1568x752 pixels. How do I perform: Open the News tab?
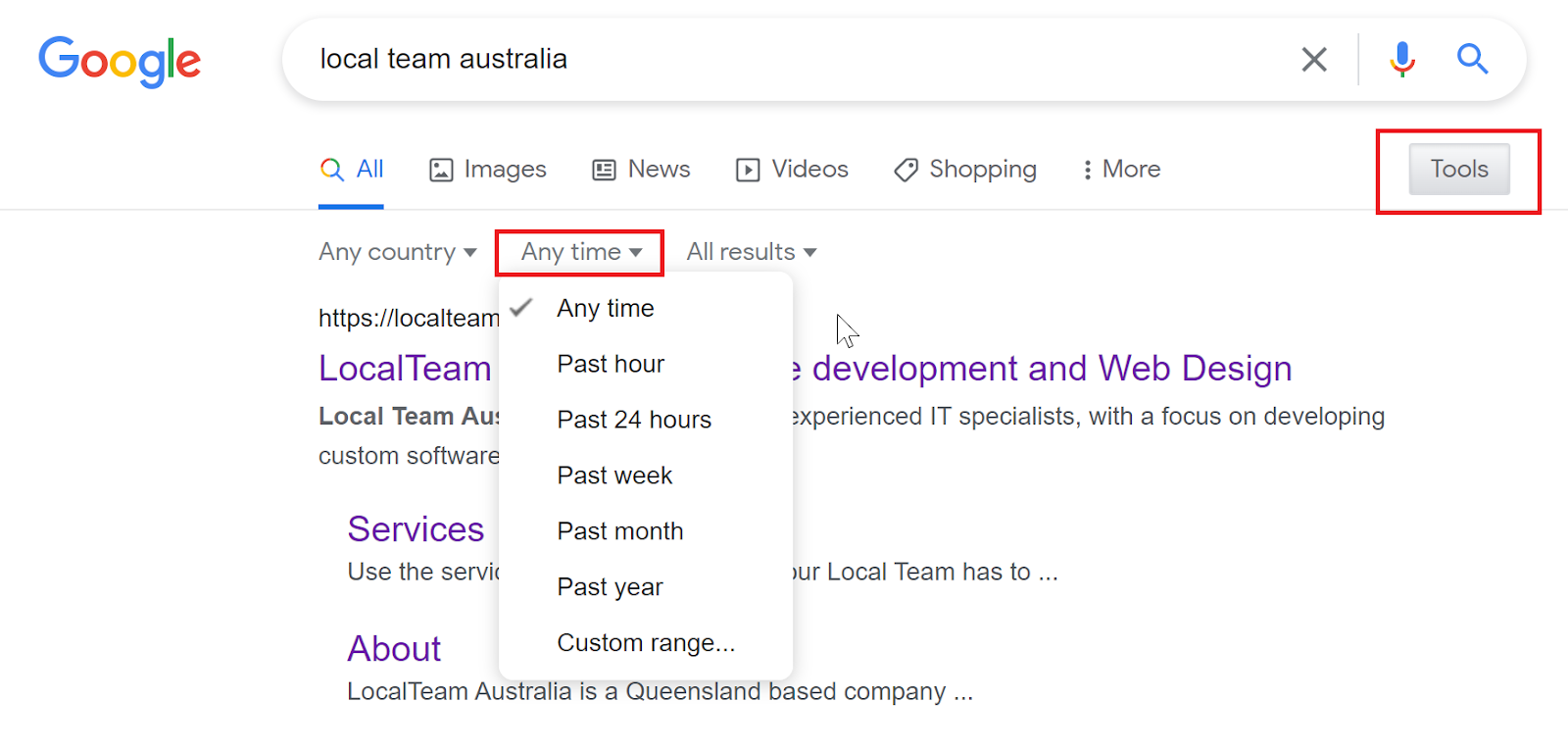click(x=642, y=170)
